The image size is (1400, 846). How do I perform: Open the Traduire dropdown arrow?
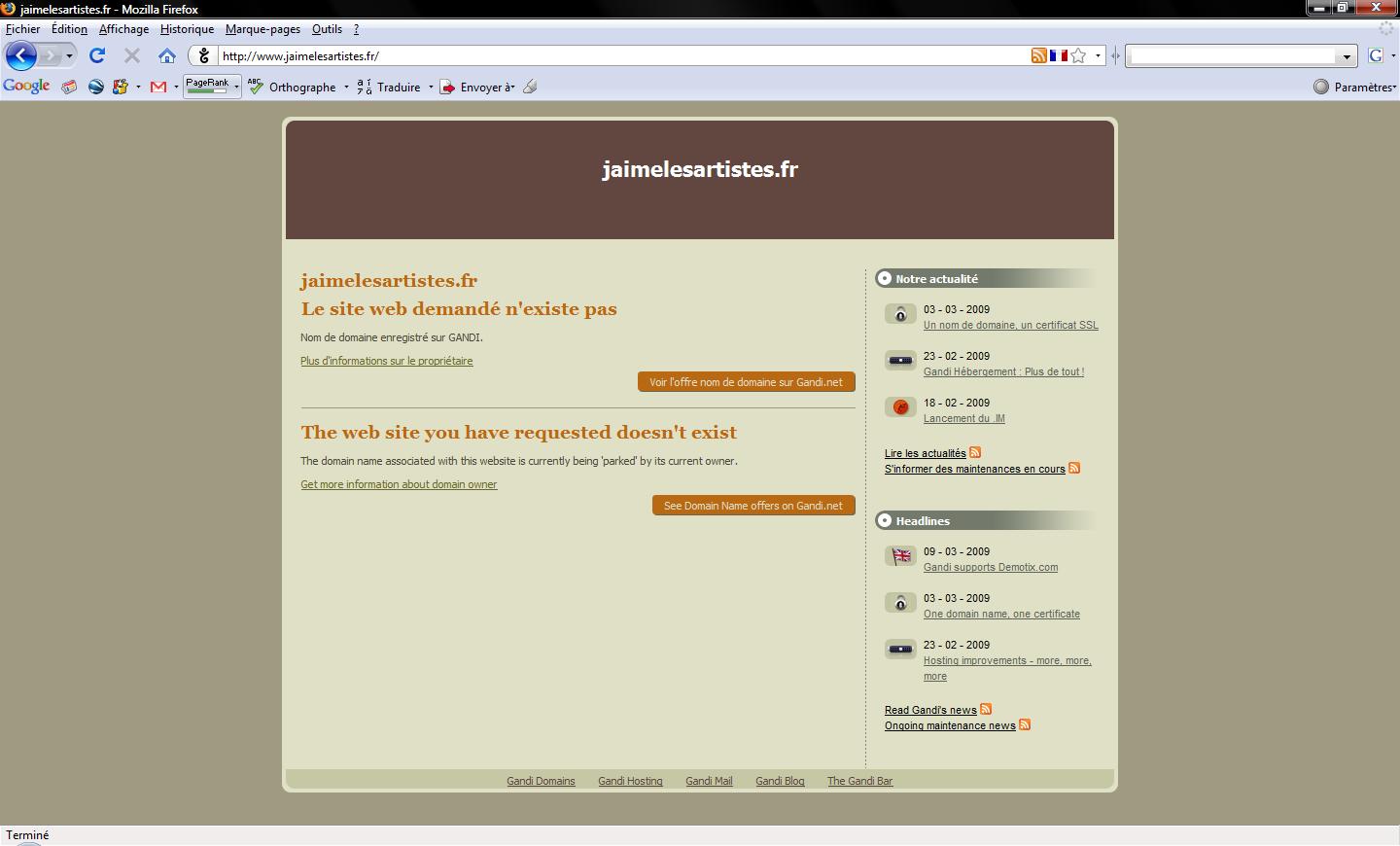tap(431, 88)
